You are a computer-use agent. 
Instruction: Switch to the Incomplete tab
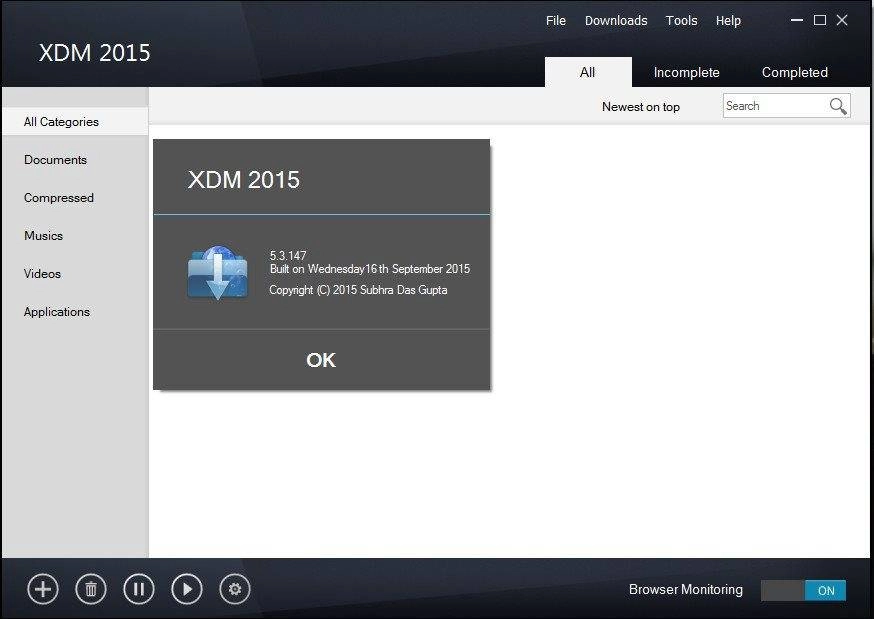pos(686,72)
